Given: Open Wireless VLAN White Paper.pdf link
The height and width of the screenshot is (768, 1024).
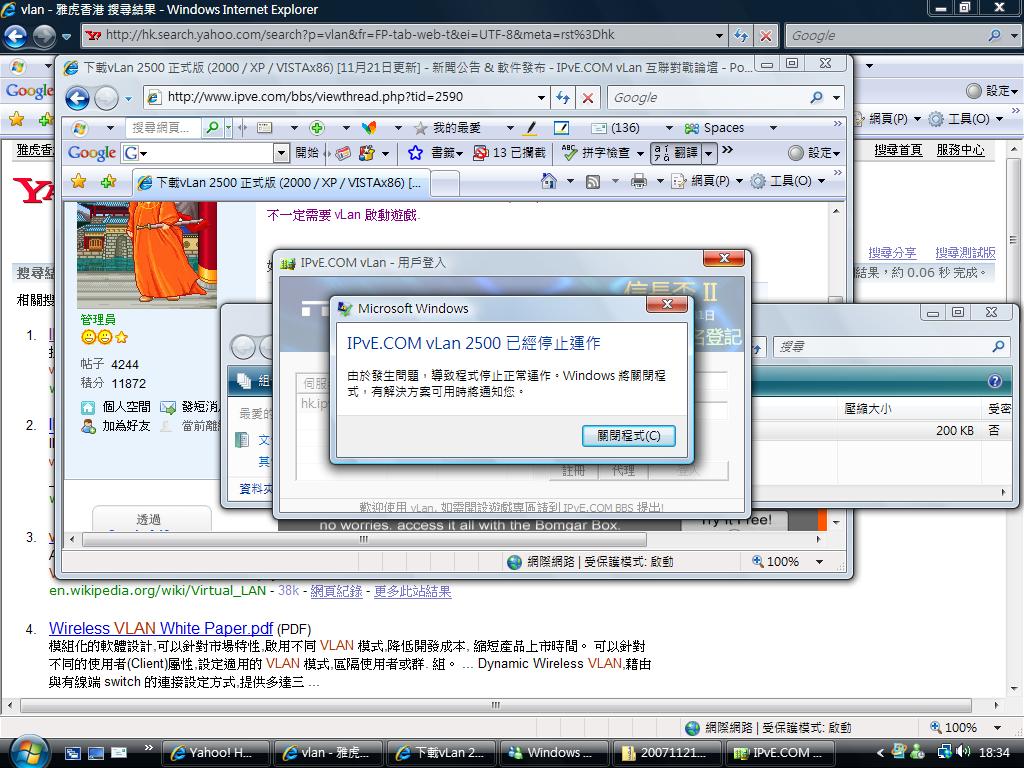Looking at the screenshot, I should 161,628.
